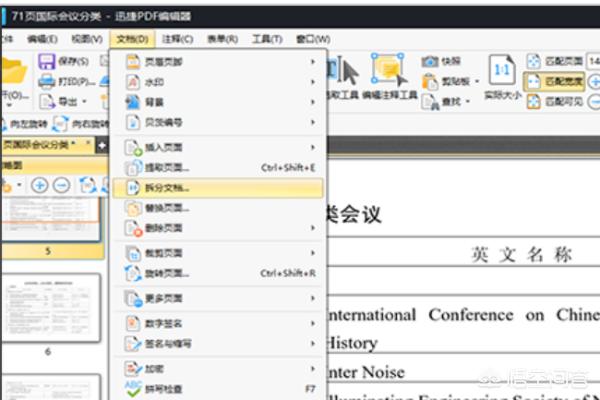Expand the 水印 submenu arrow
Screen dimensions: 600x400
[x=313, y=82]
